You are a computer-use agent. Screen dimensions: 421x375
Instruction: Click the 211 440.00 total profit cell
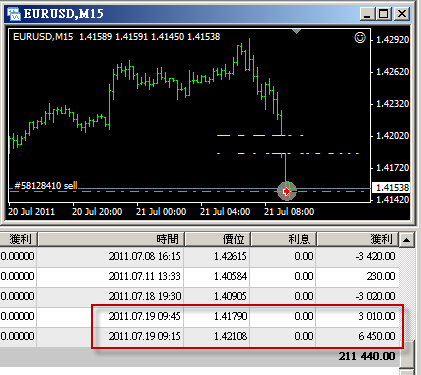point(367,356)
